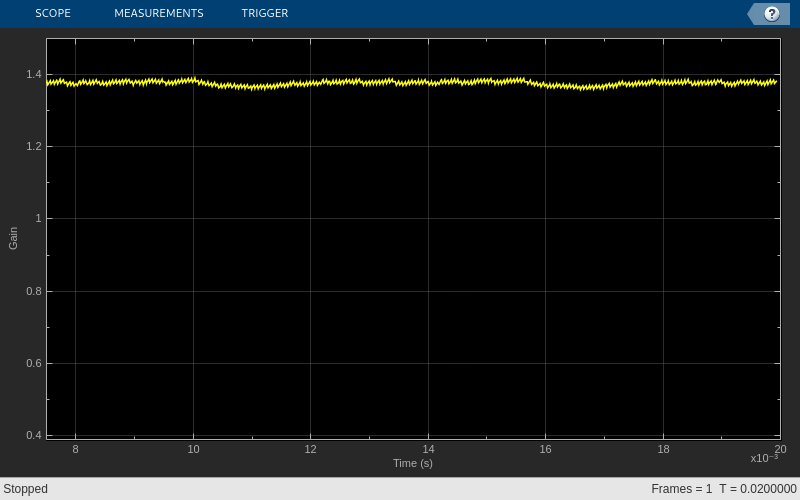Click the 8 x-axis tick label

click(76, 449)
